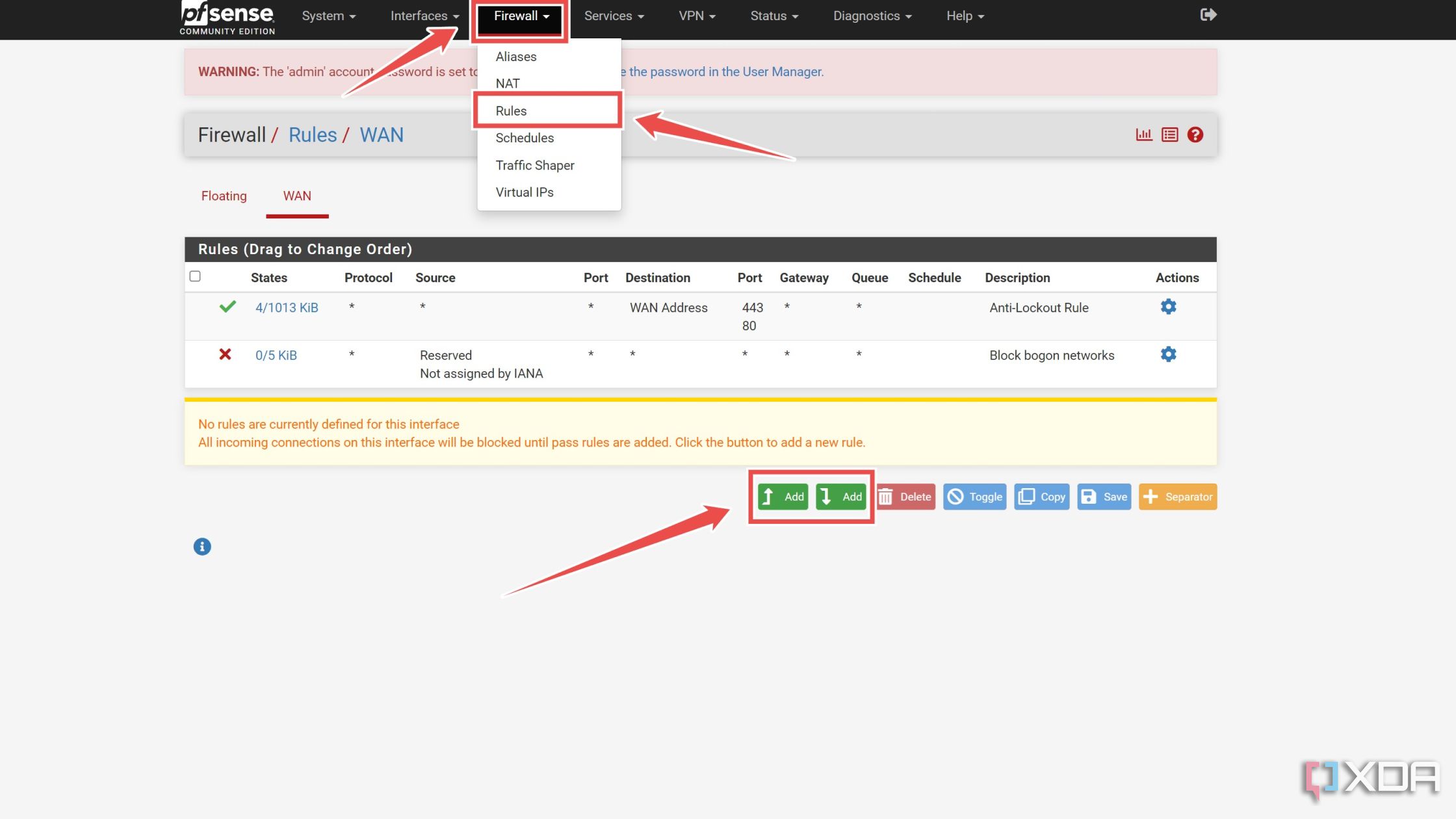Click the Delete rule icon button
The height and width of the screenshot is (819, 1456).
905,496
